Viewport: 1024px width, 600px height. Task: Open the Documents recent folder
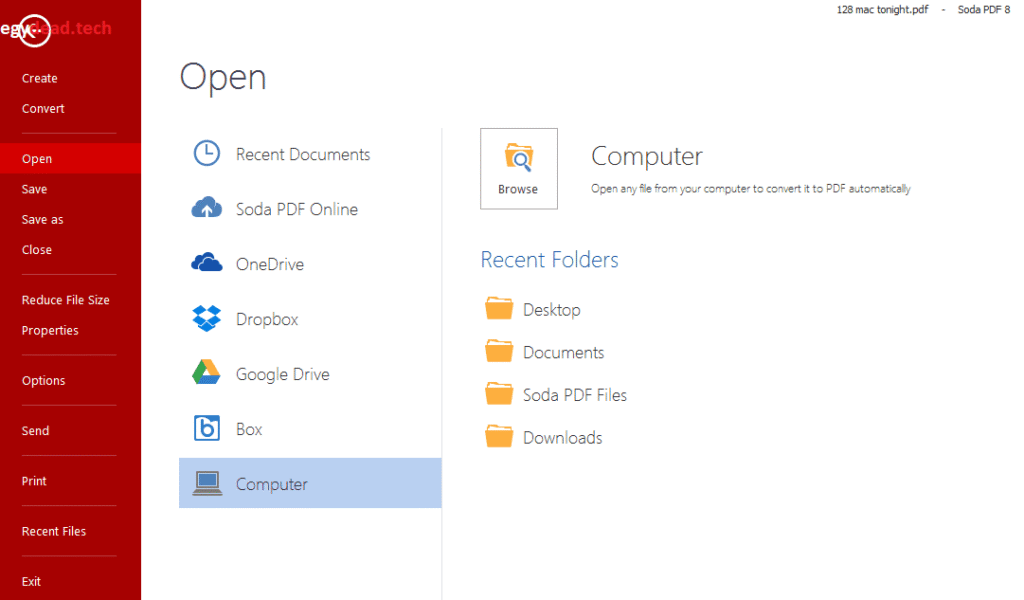click(564, 351)
